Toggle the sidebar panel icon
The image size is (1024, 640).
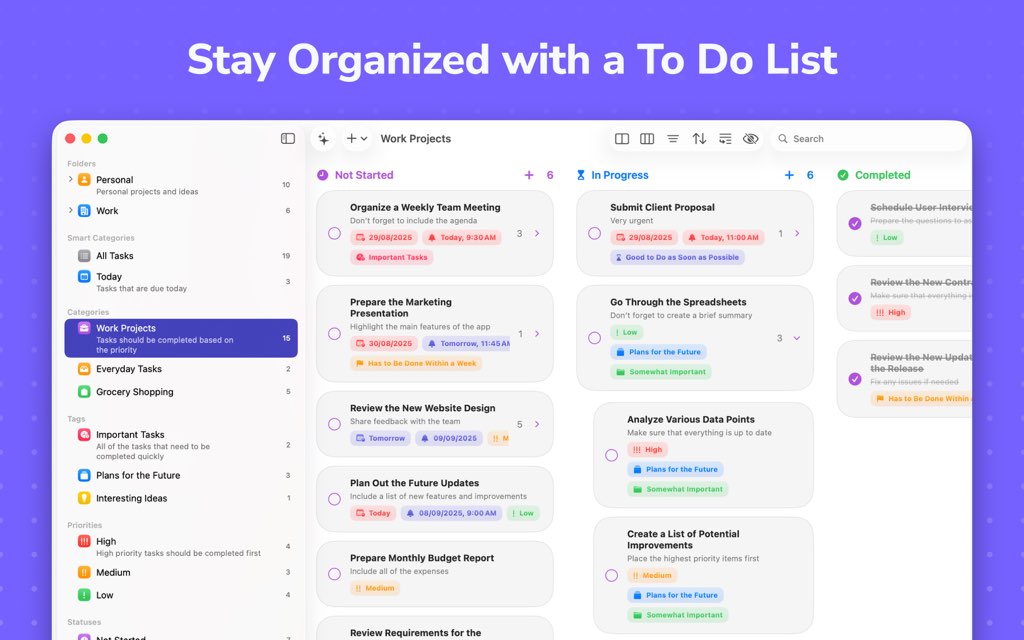point(288,138)
